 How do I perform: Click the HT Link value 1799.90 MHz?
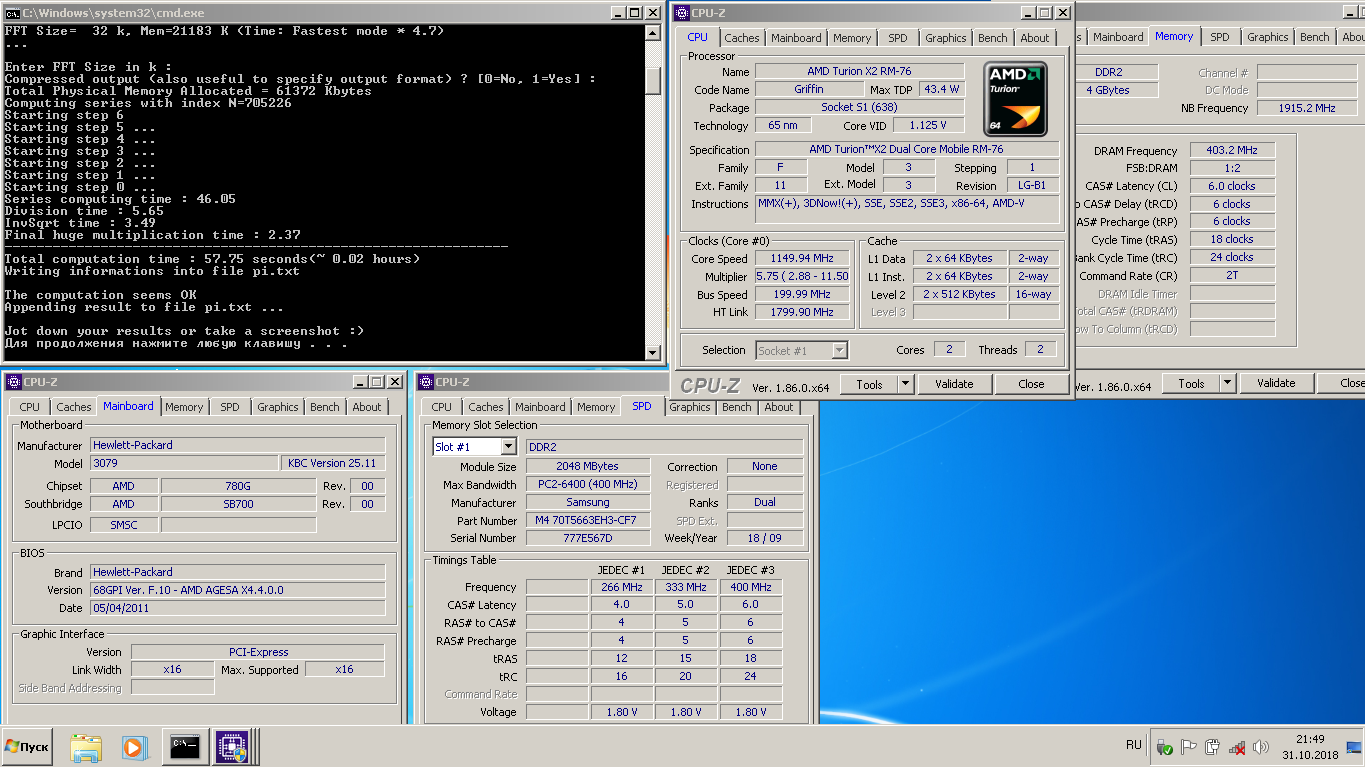click(x=802, y=313)
